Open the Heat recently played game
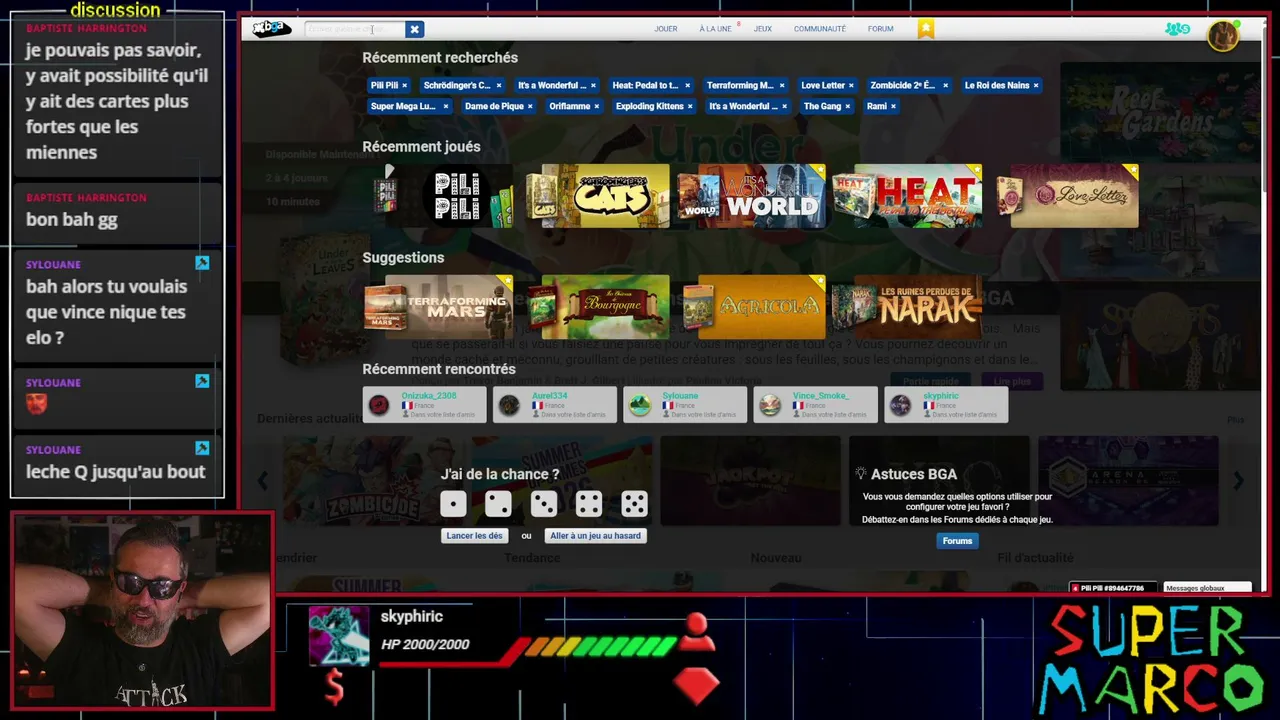This screenshot has width=1280, height=720. (907, 196)
